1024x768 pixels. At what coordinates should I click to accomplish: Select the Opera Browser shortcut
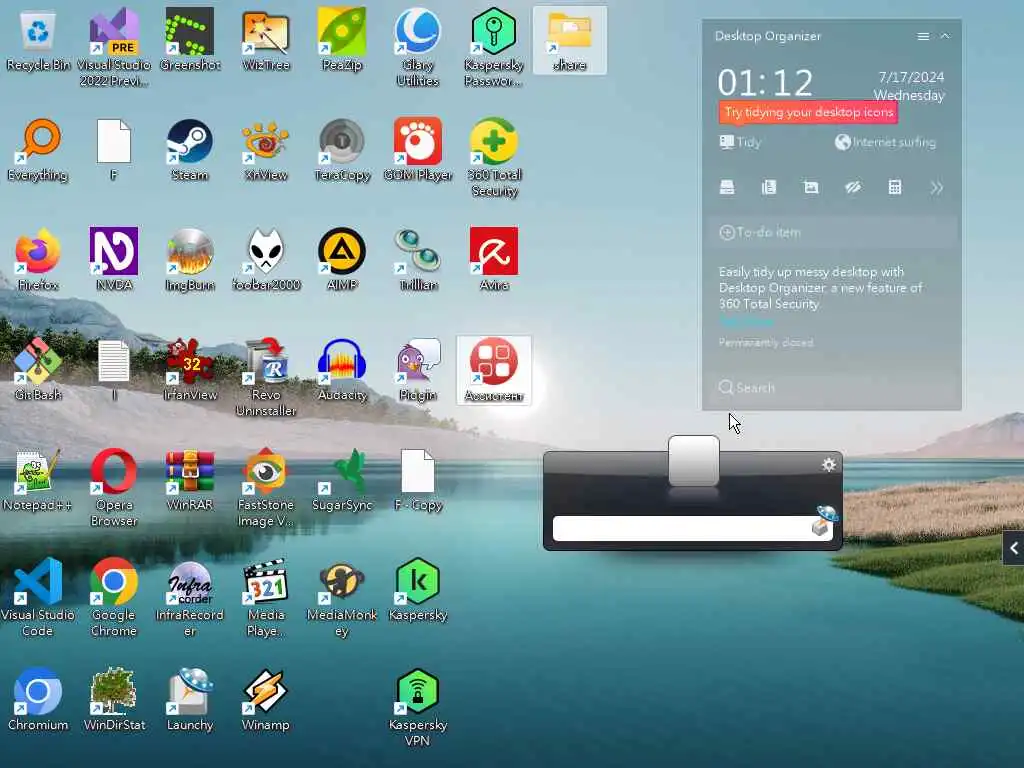coord(114,488)
